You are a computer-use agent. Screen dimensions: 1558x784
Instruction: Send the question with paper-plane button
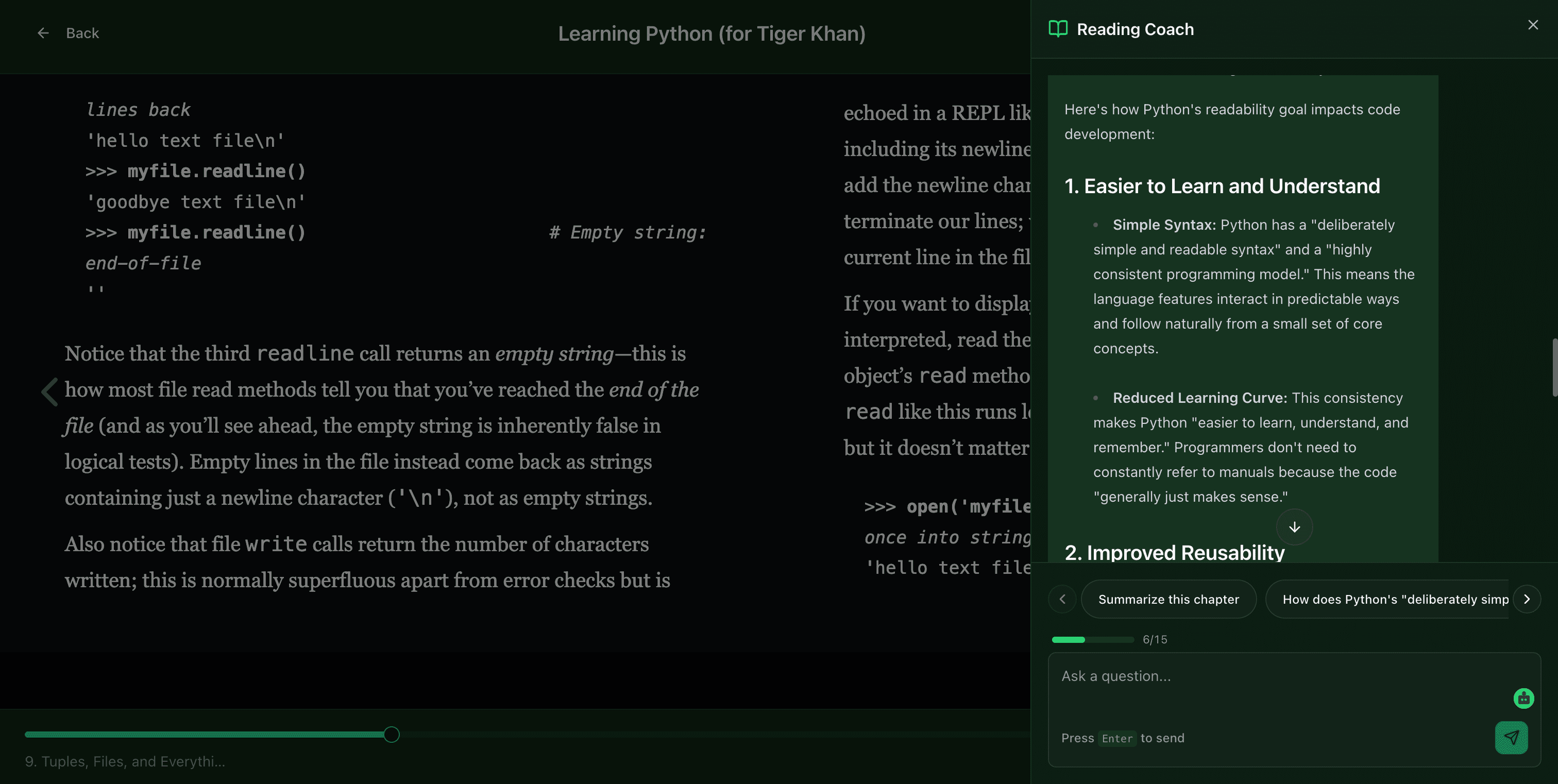point(1512,738)
